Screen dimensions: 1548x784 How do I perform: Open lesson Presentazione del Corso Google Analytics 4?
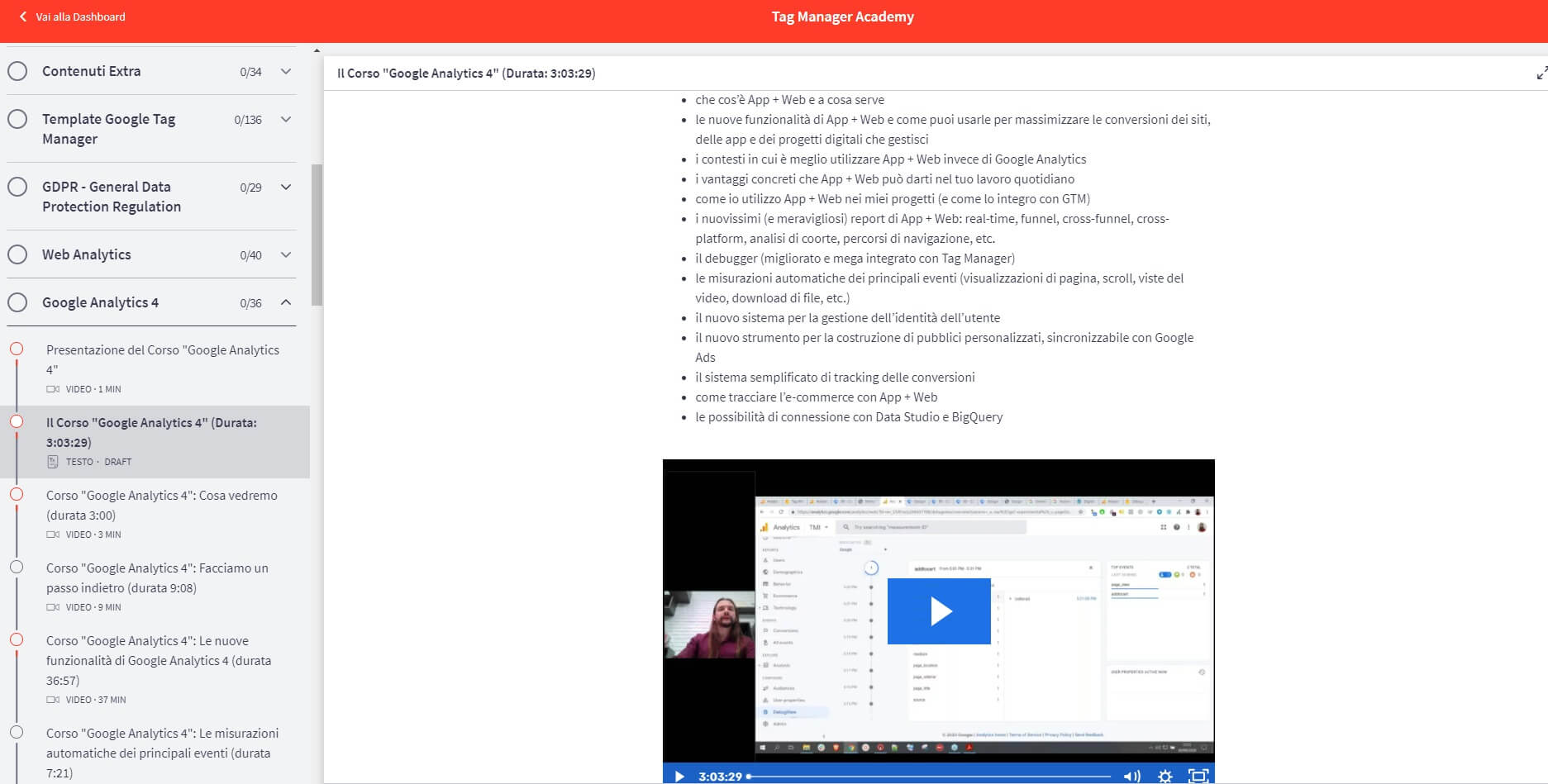(163, 359)
